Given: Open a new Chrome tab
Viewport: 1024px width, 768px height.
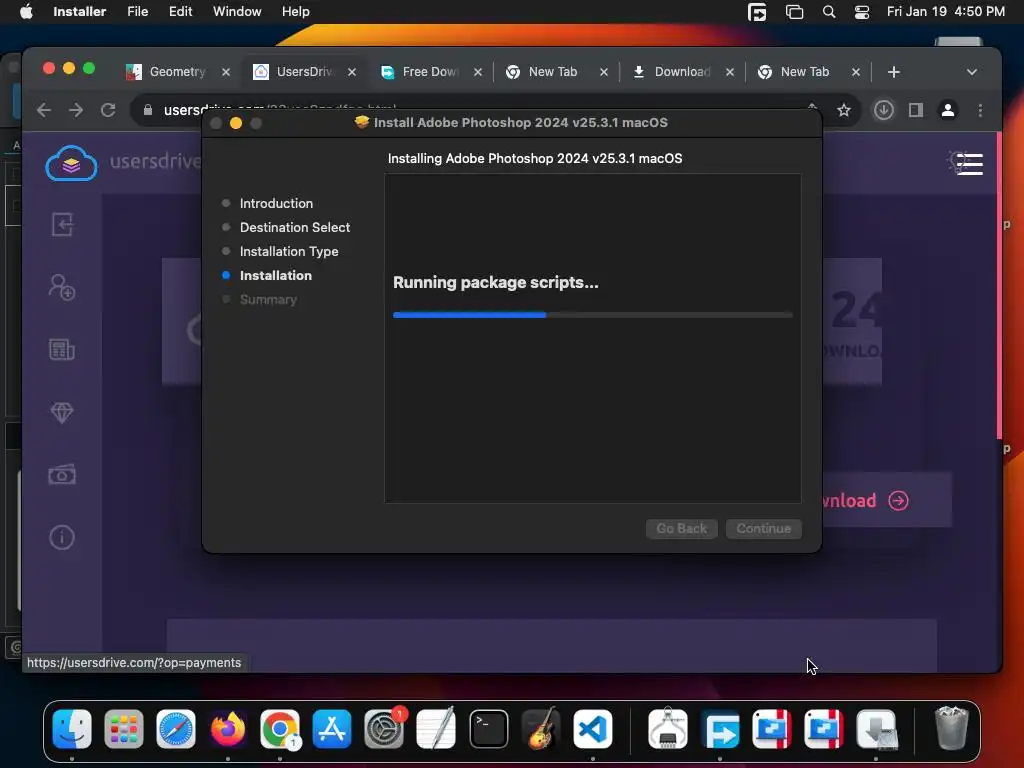Looking at the screenshot, I should [x=894, y=72].
